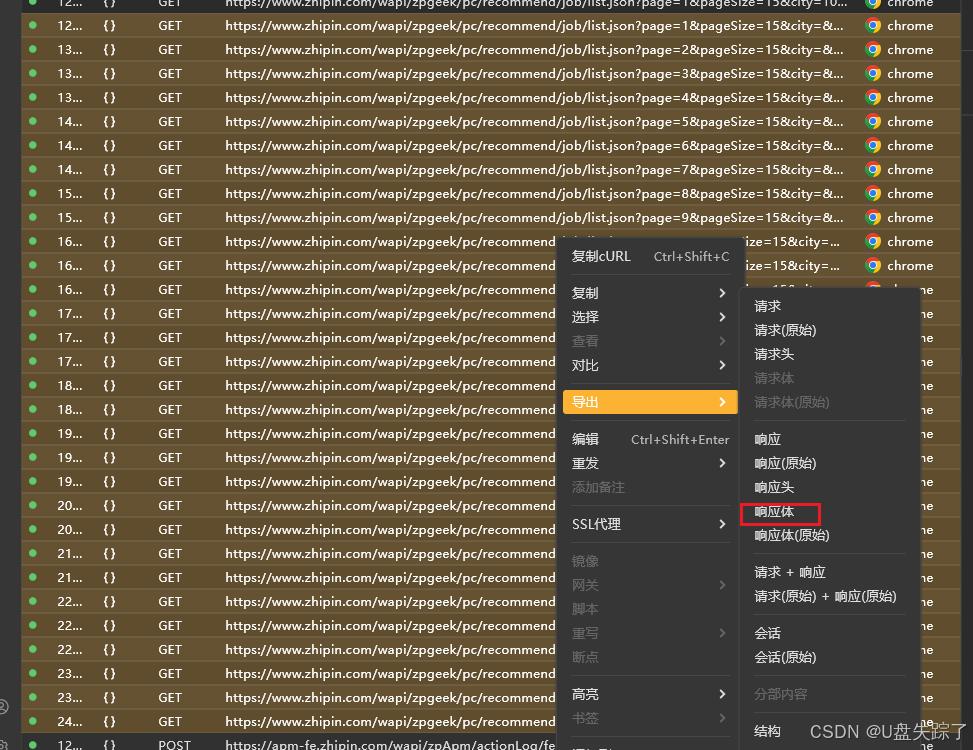This screenshot has height=750, width=973.
Task: Expand the SSL代理 submenu chevron
Action: pyautogui.click(x=722, y=524)
